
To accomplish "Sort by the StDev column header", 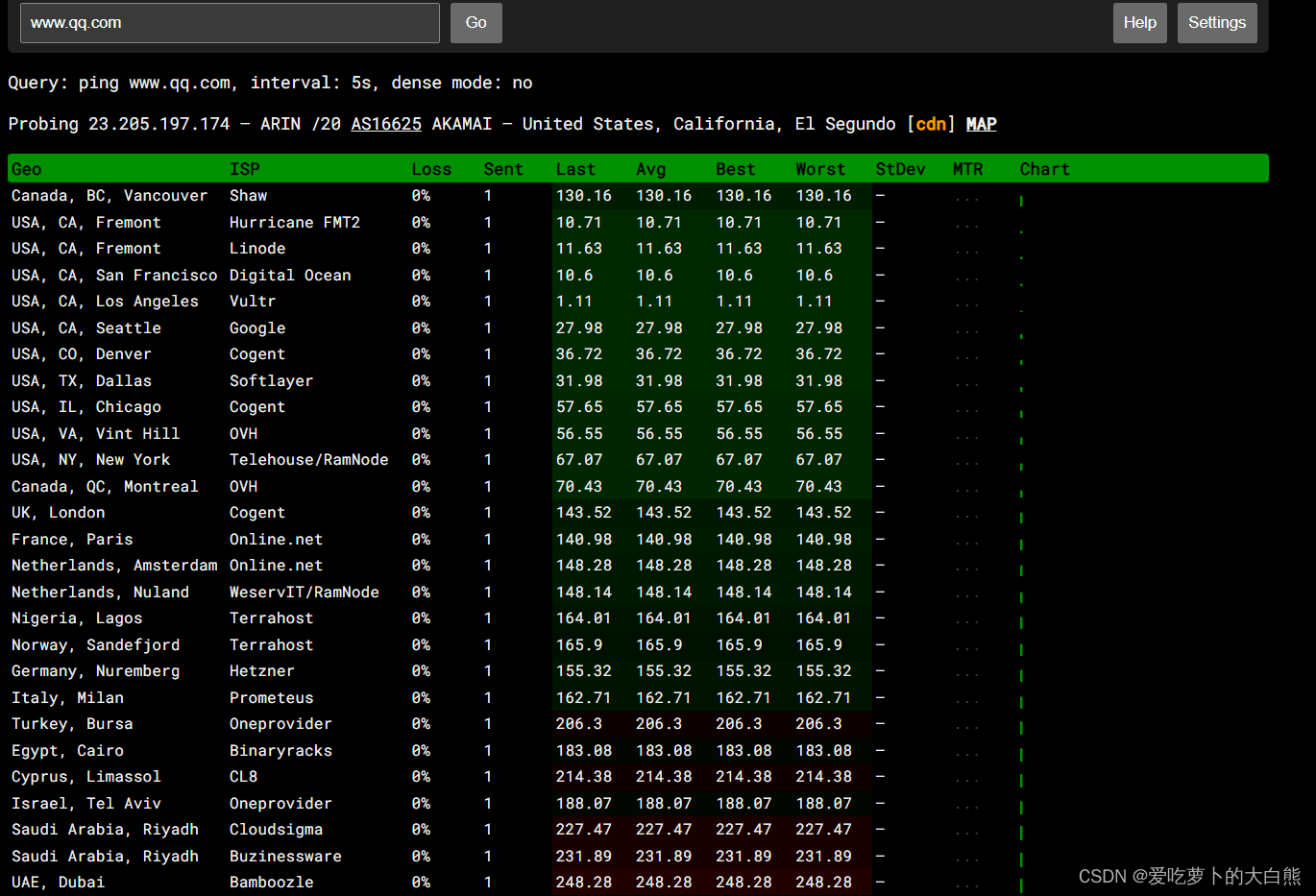I will click(x=900, y=169).
